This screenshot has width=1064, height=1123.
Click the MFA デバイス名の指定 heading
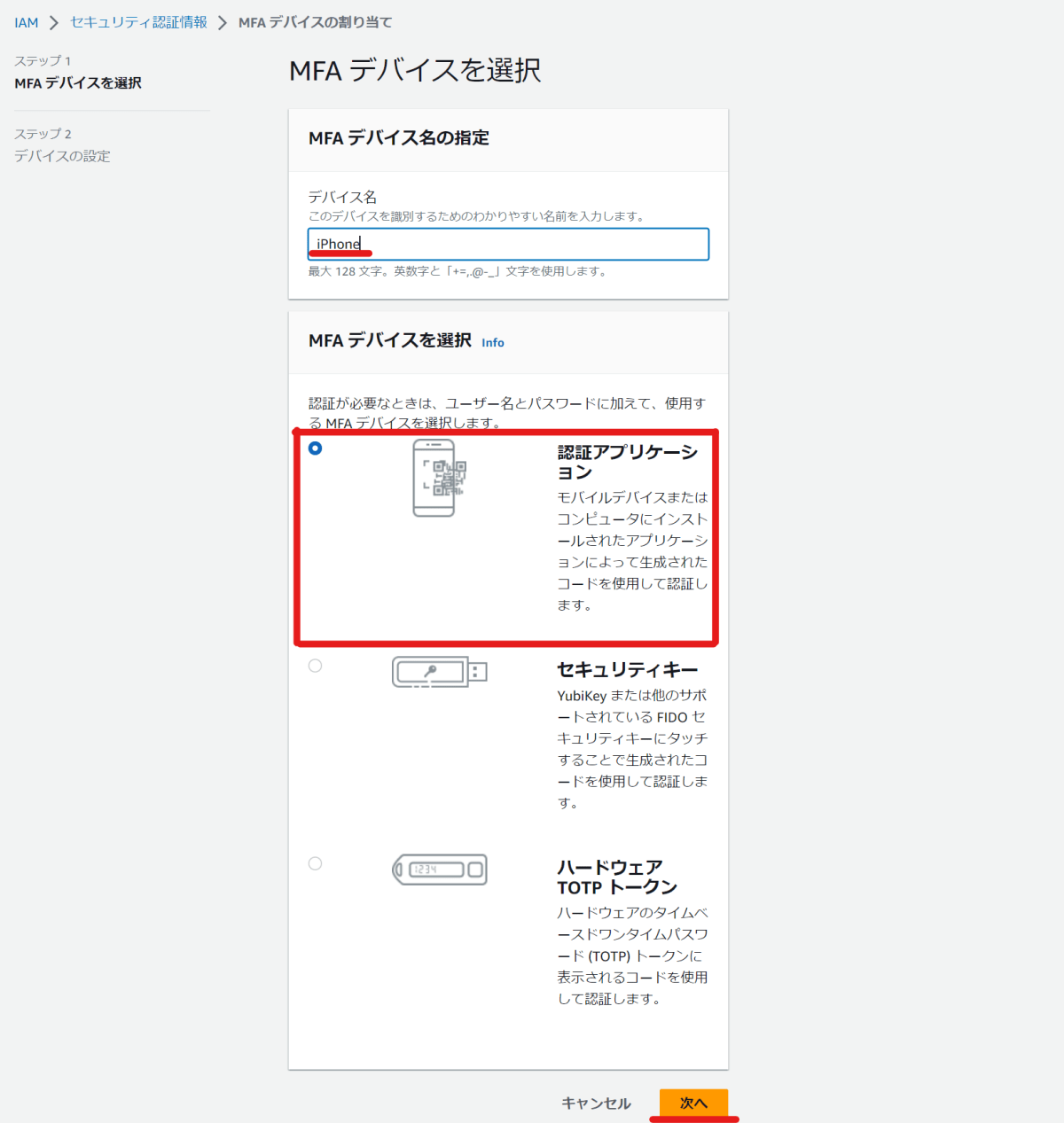[399, 137]
